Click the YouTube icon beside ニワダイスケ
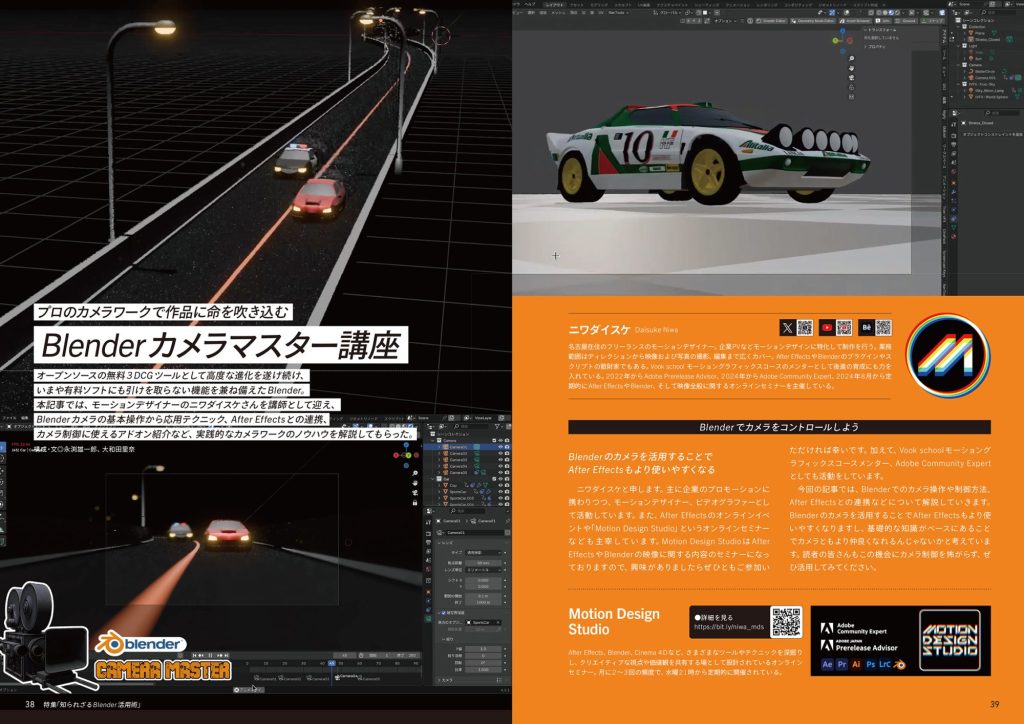 coord(827,328)
